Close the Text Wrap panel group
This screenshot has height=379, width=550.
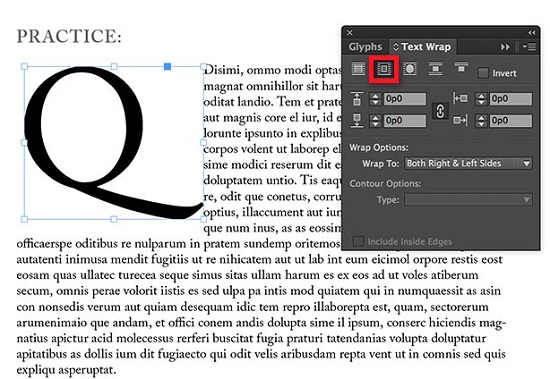coord(350,33)
